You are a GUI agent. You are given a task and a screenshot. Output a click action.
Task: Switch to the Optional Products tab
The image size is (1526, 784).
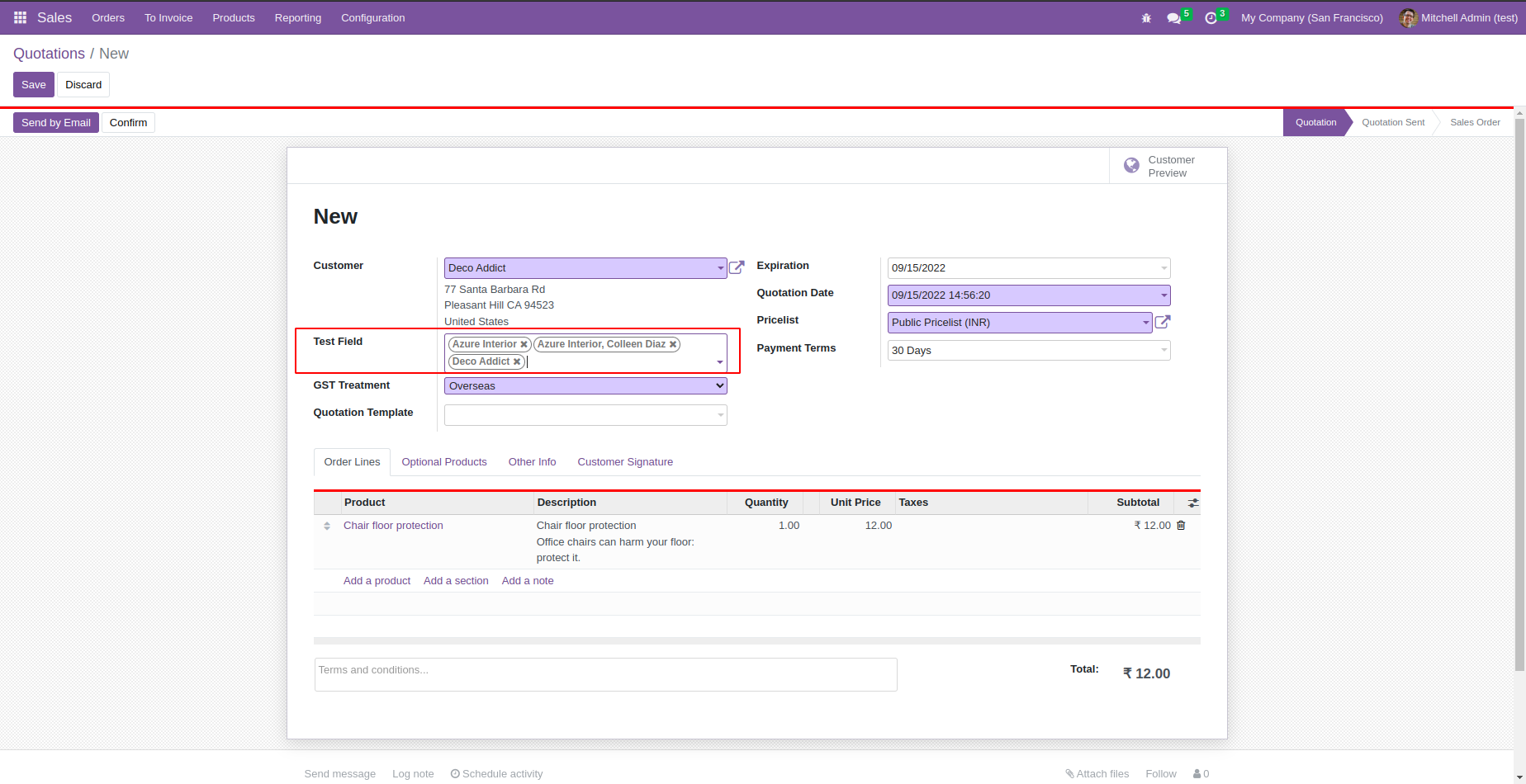point(444,462)
